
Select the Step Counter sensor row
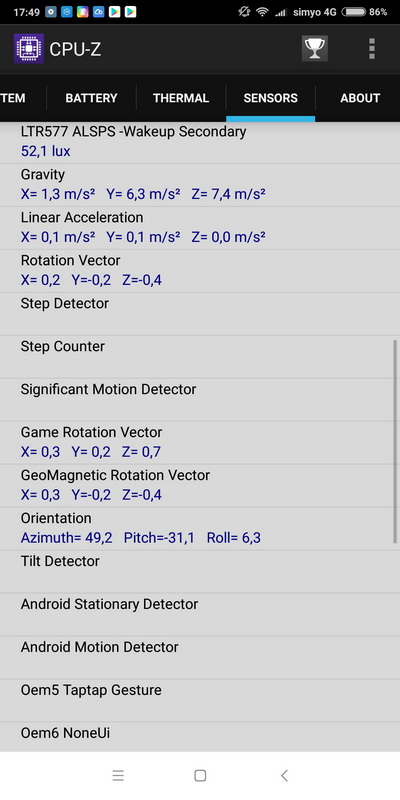[200, 357]
